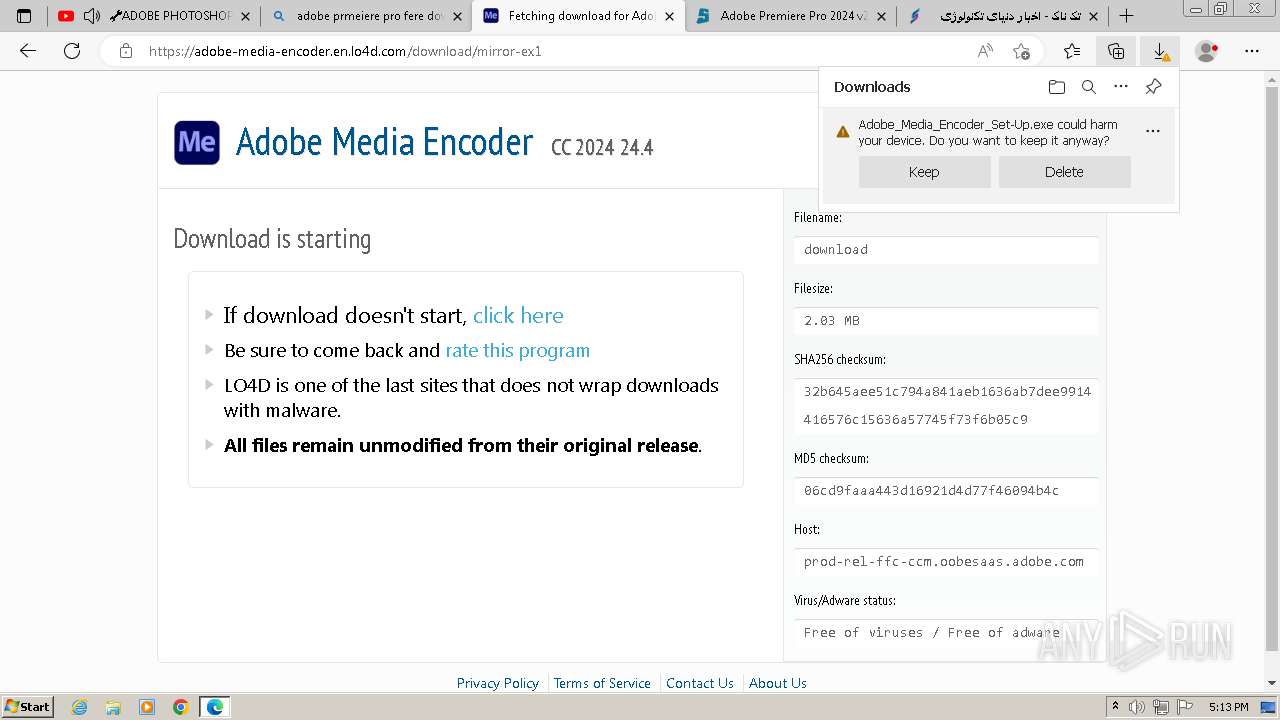Show hidden system tray icons
The width and height of the screenshot is (1280, 720).
(1115, 707)
